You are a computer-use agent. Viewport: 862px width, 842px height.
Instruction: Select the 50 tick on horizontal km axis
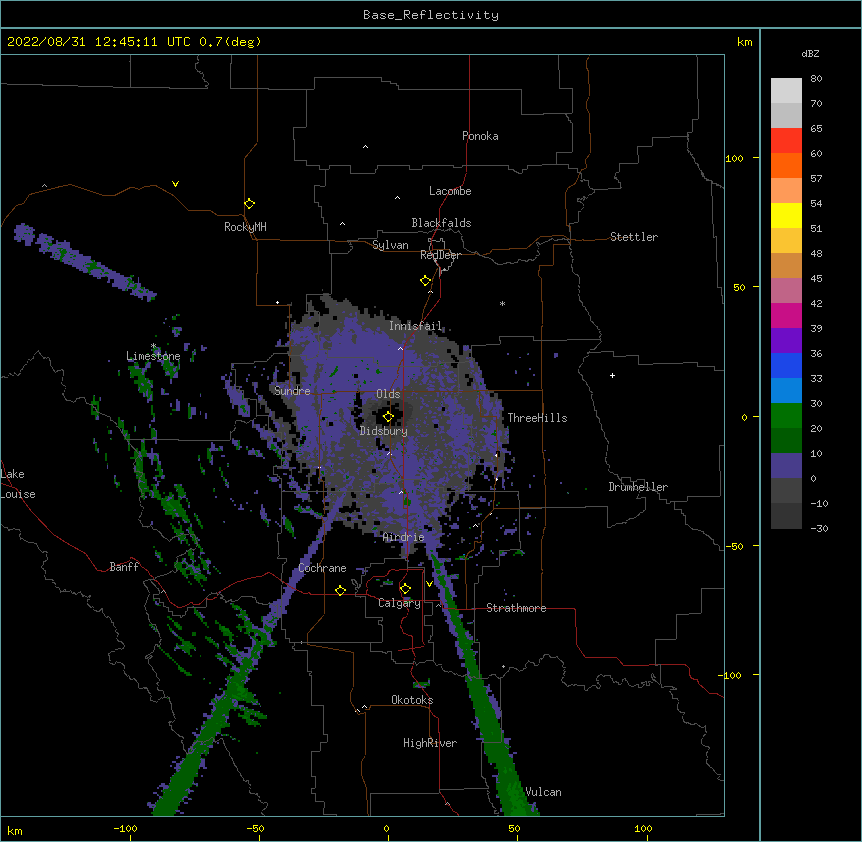514,828
